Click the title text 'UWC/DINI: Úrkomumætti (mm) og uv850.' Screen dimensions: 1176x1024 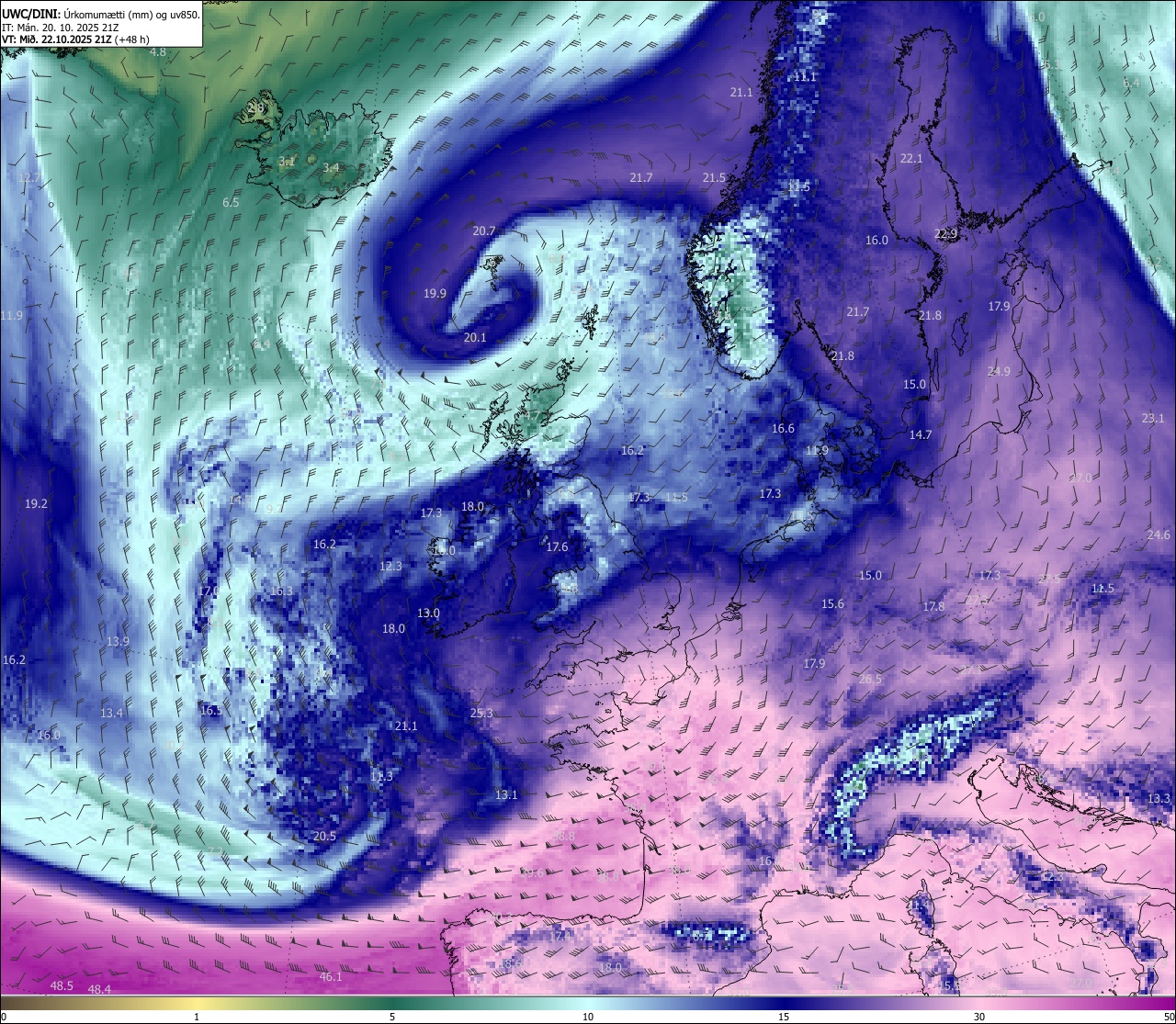[100, 14]
